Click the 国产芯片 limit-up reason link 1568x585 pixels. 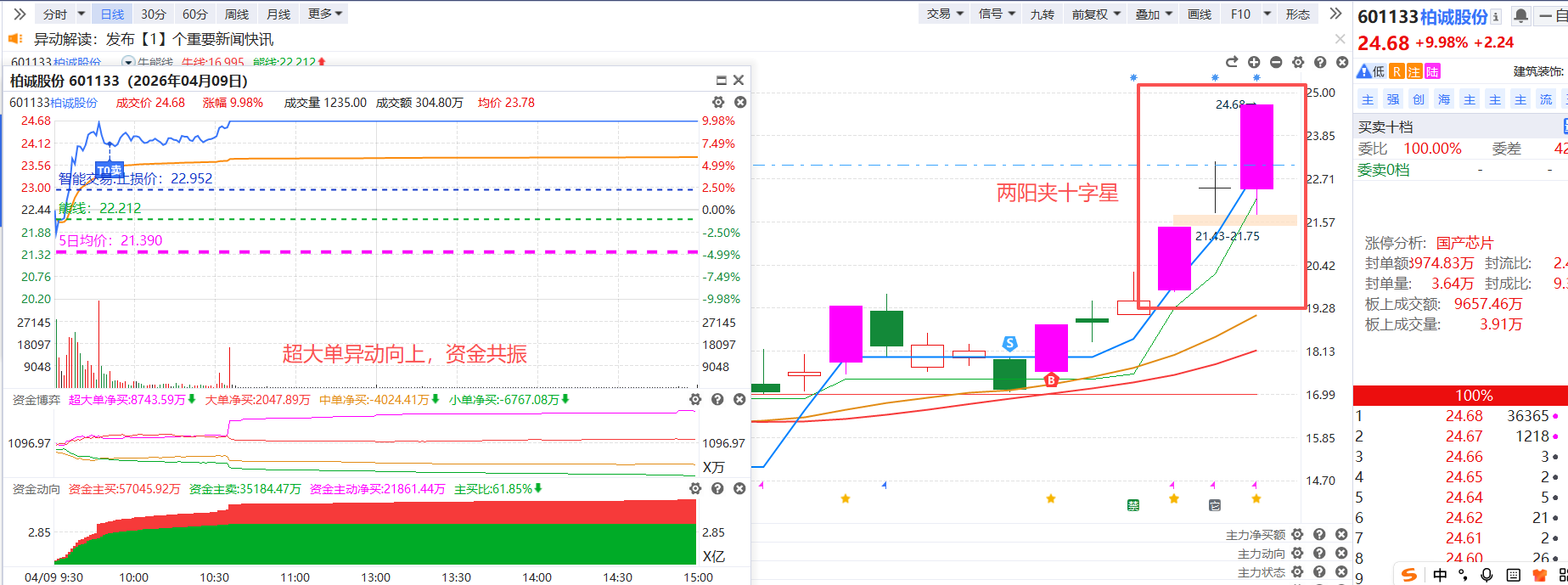[1464, 243]
